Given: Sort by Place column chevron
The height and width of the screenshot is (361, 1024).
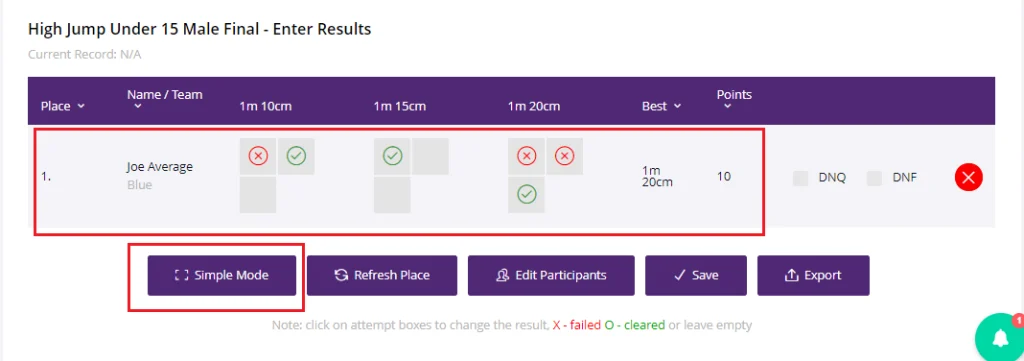Looking at the screenshot, I should (x=81, y=106).
